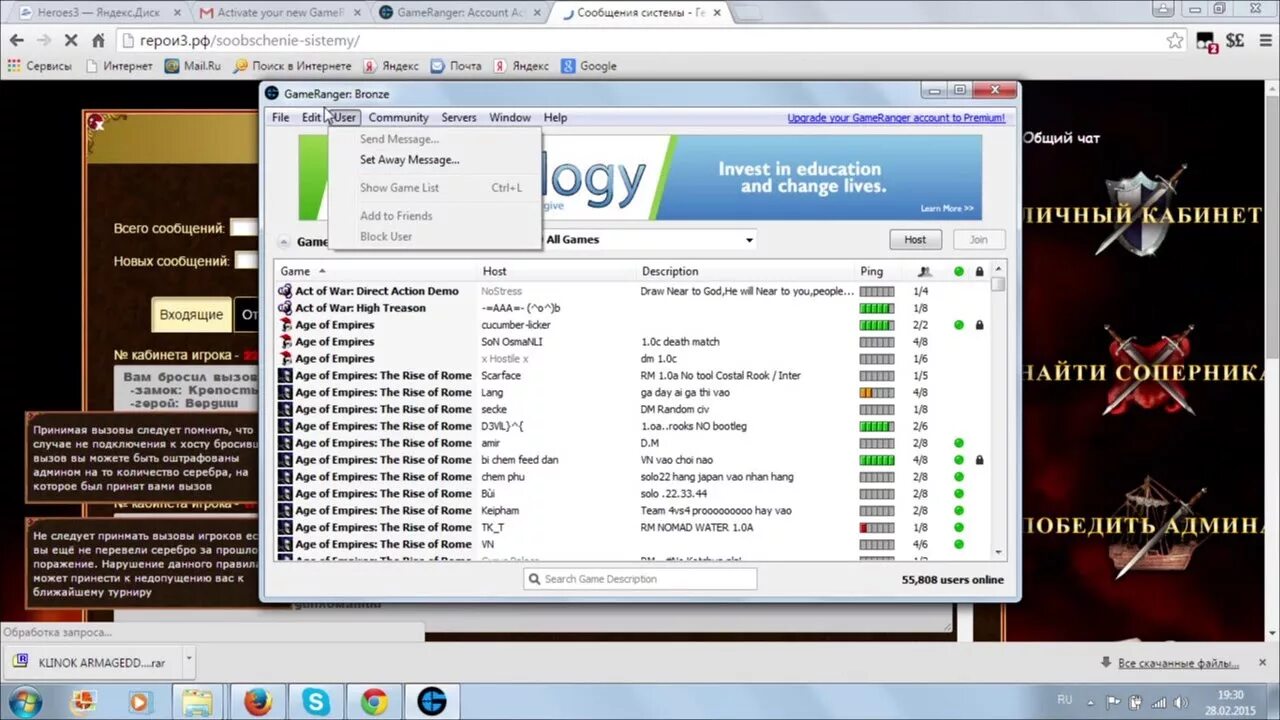Open Skype from the taskbar

(x=316, y=701)
